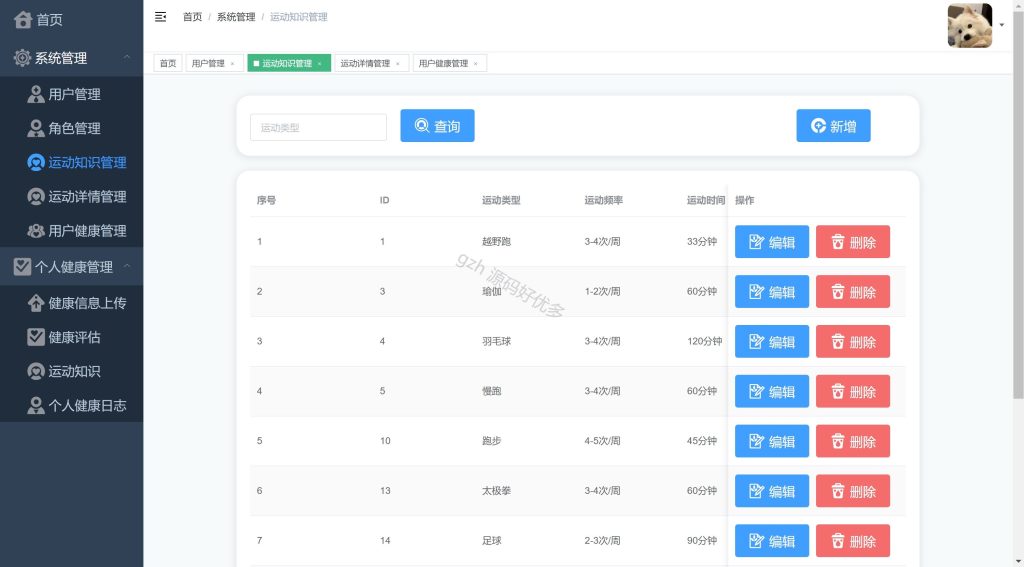Close the 用户管理 tab
Image resolution: width=1024 pixels, height=567 pixels.
click(232, 64)
